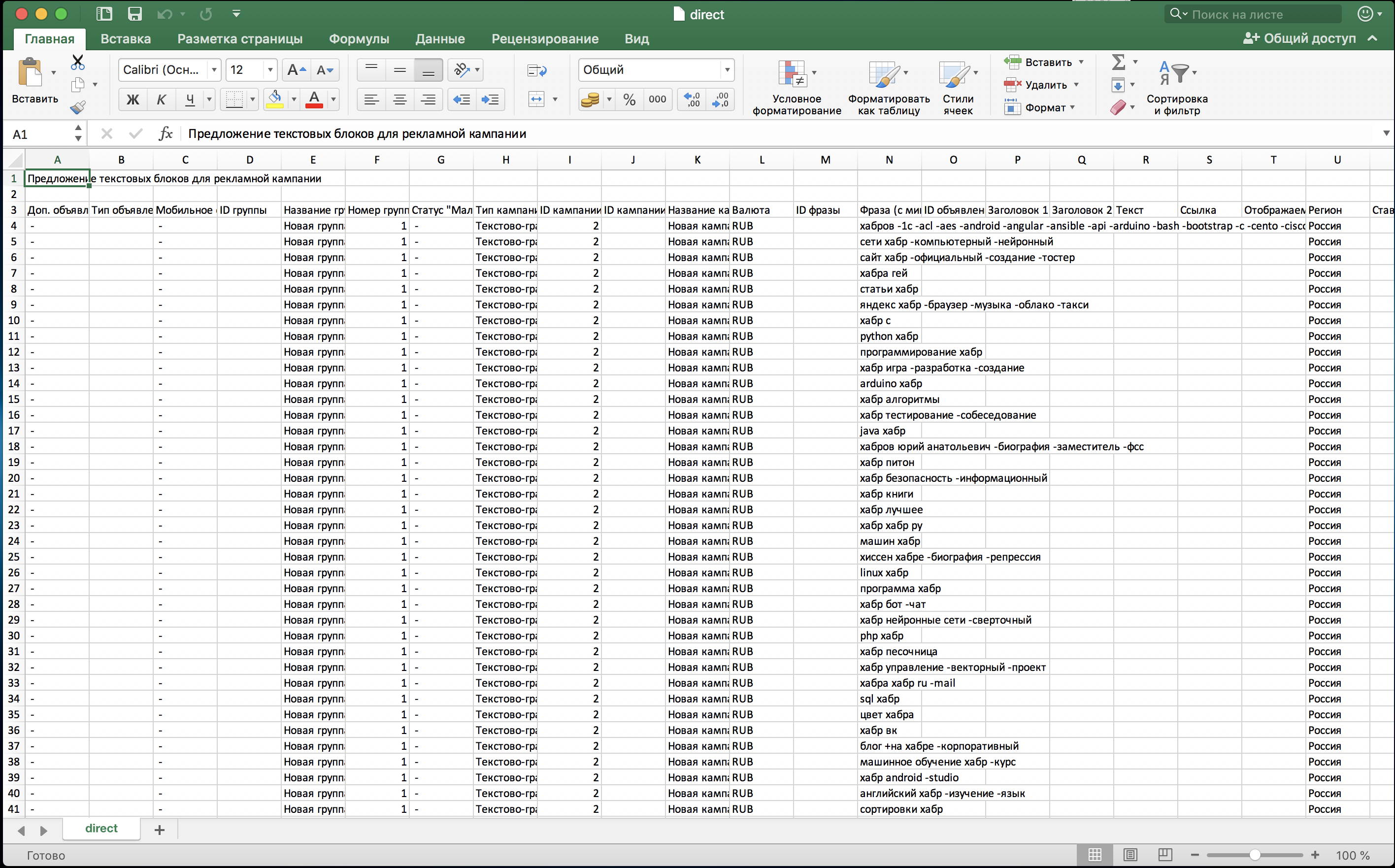This screenshot has width=1395, height=868.
Task: Expand the Вставить cells dropdown arrow
Action: tap(1081, 62)
